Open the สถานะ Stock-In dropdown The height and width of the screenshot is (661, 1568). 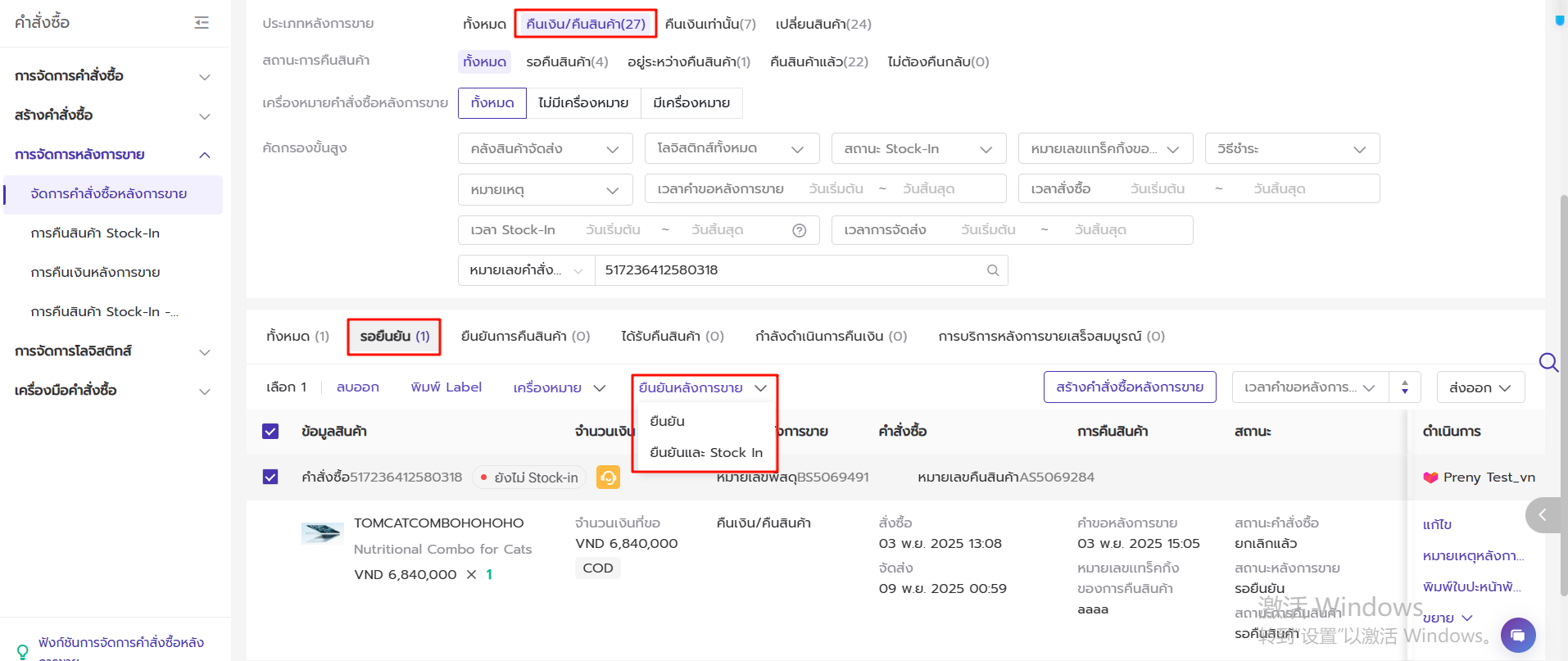[x=918, y=149]
